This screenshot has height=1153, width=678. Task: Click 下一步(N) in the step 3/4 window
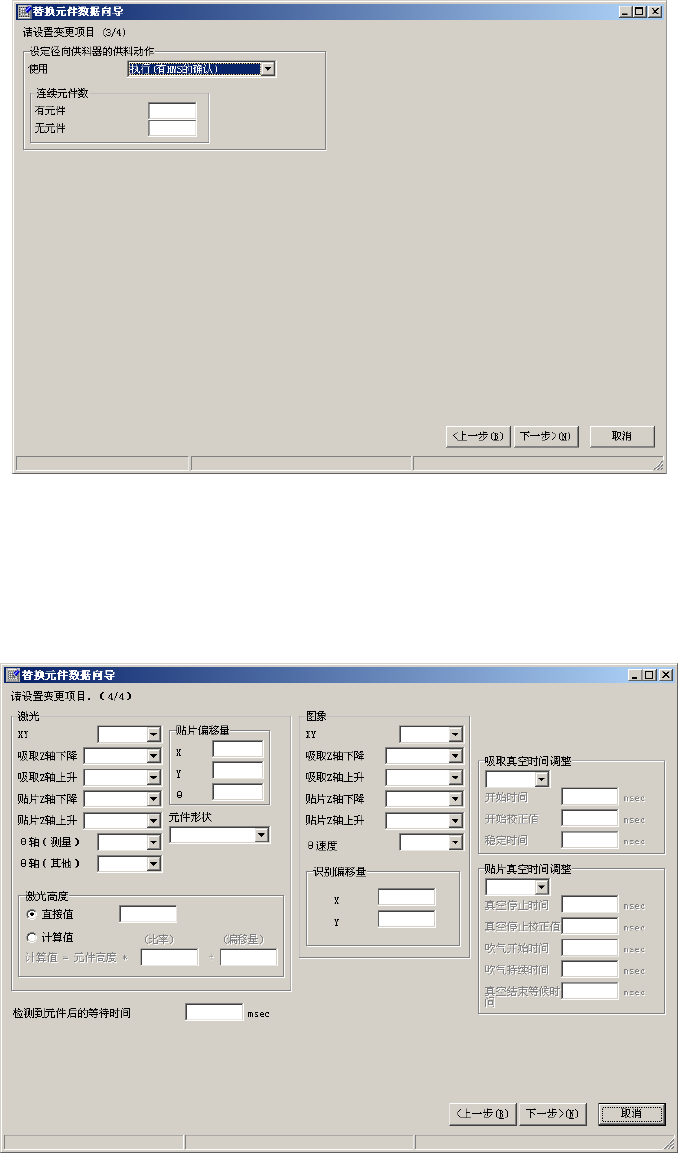(x=546, y=436)
